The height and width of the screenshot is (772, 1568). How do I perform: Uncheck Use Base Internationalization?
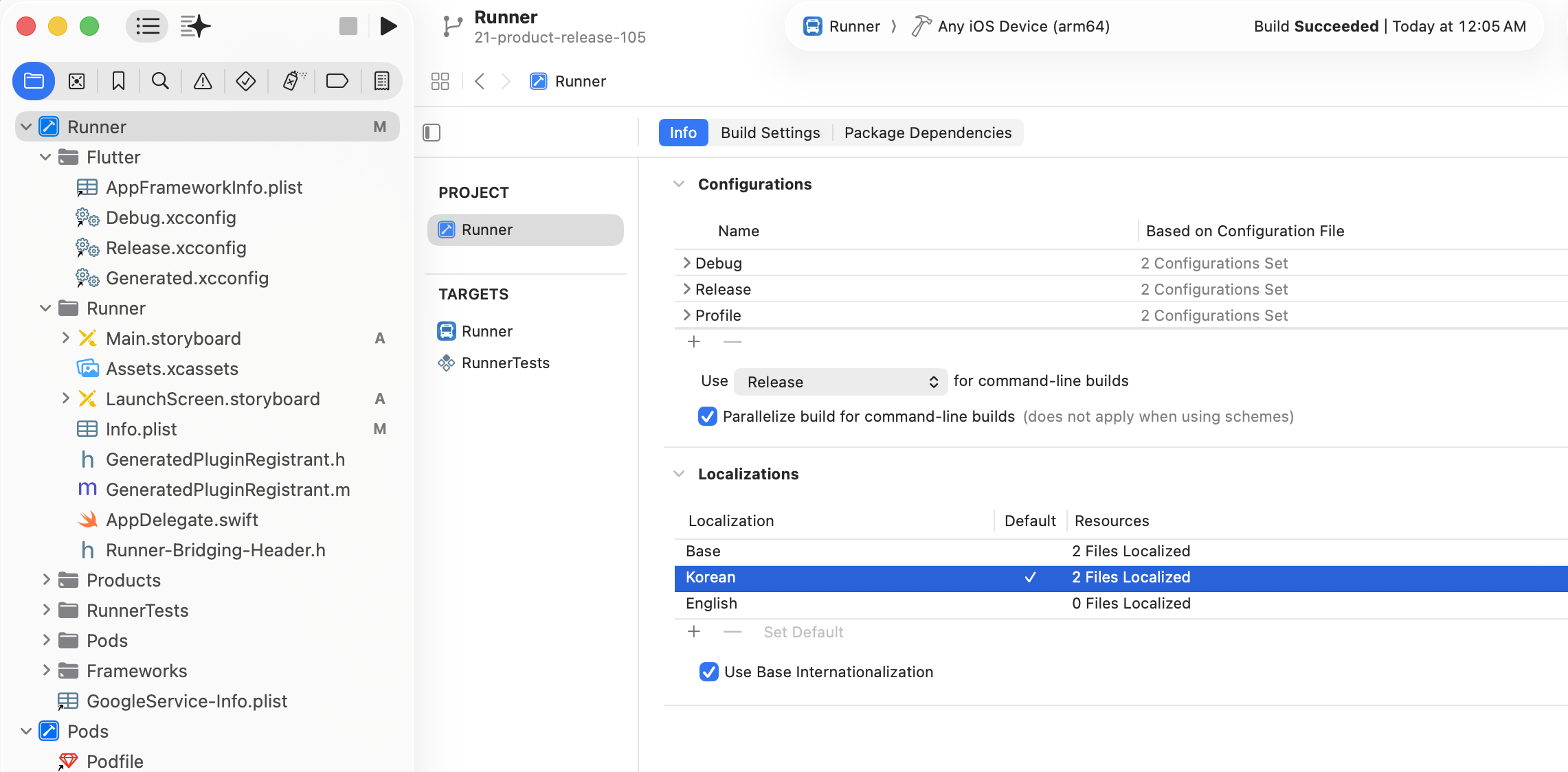[x=708, y=672]
